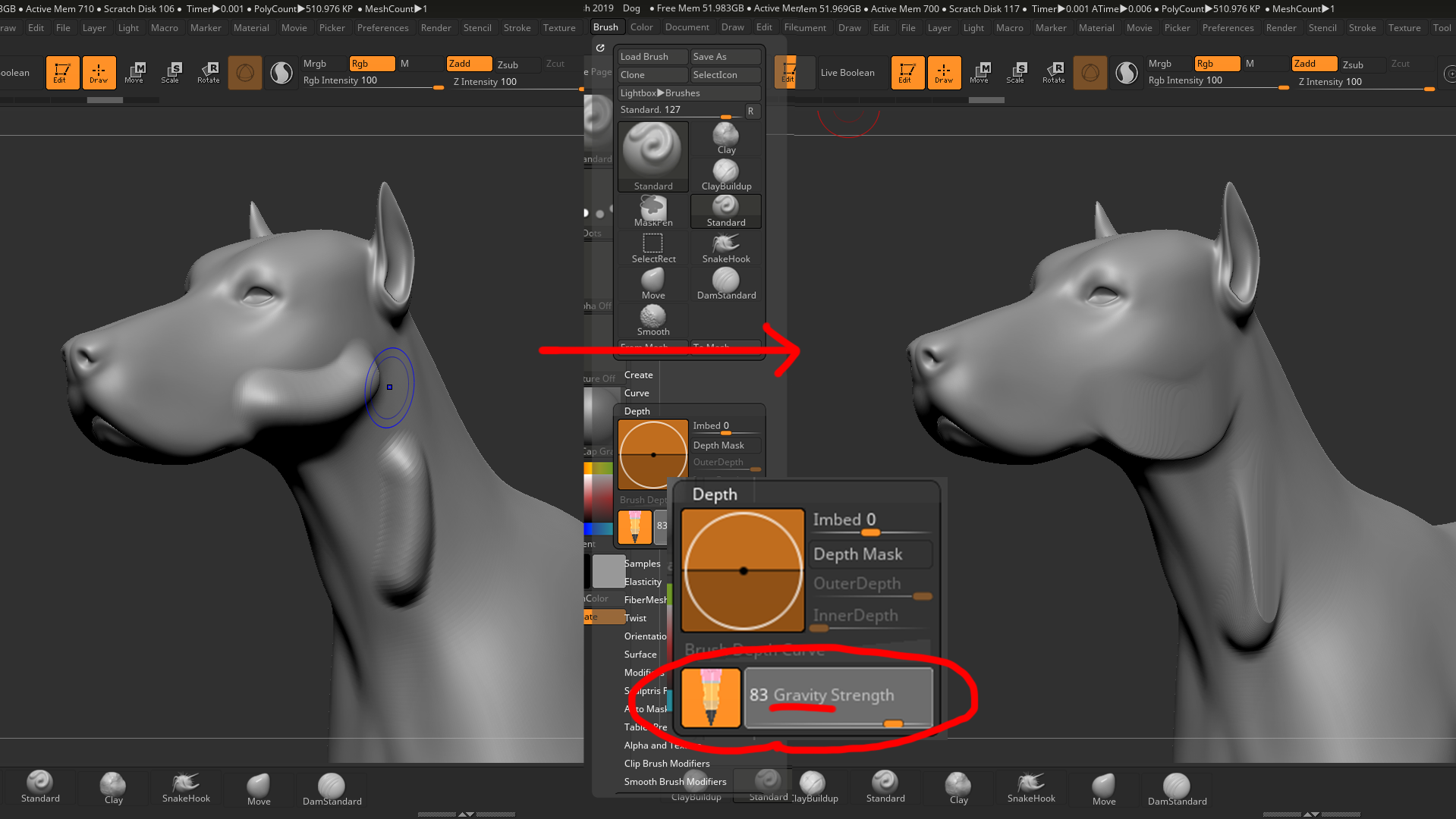Pick ClayBuildup brush in Brush palette
This screenshot has height=819, width=1456.
pyautogui.click(x=726, y=175)
